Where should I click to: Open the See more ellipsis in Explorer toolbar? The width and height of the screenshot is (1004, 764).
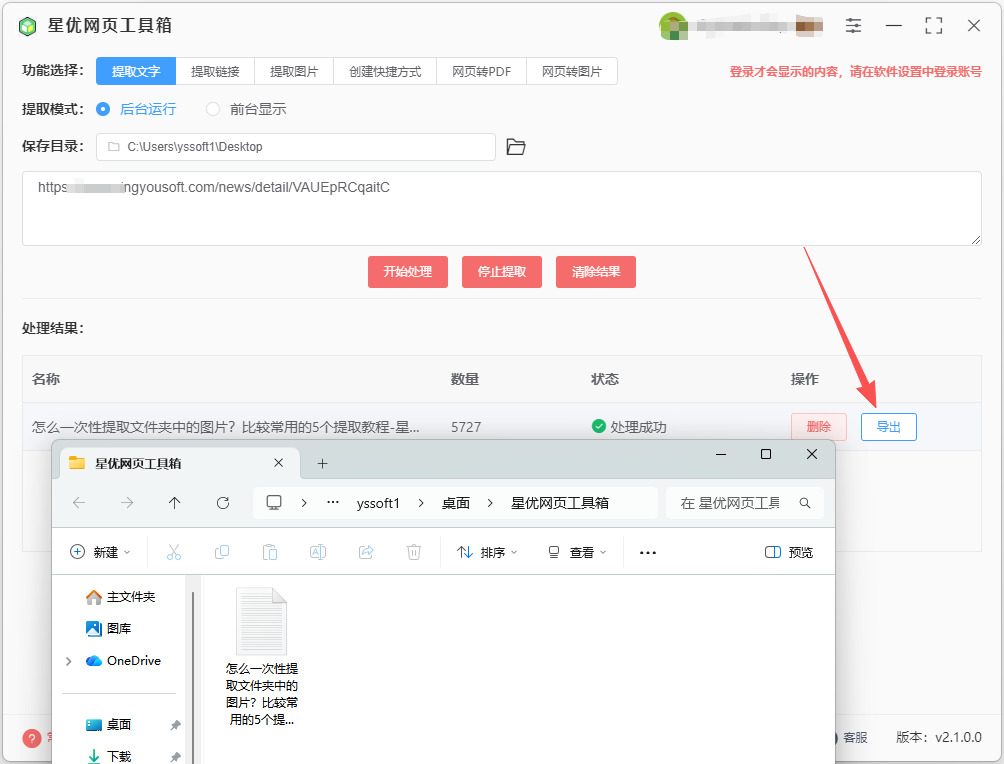pyautogui.click(x=647, y=553)
